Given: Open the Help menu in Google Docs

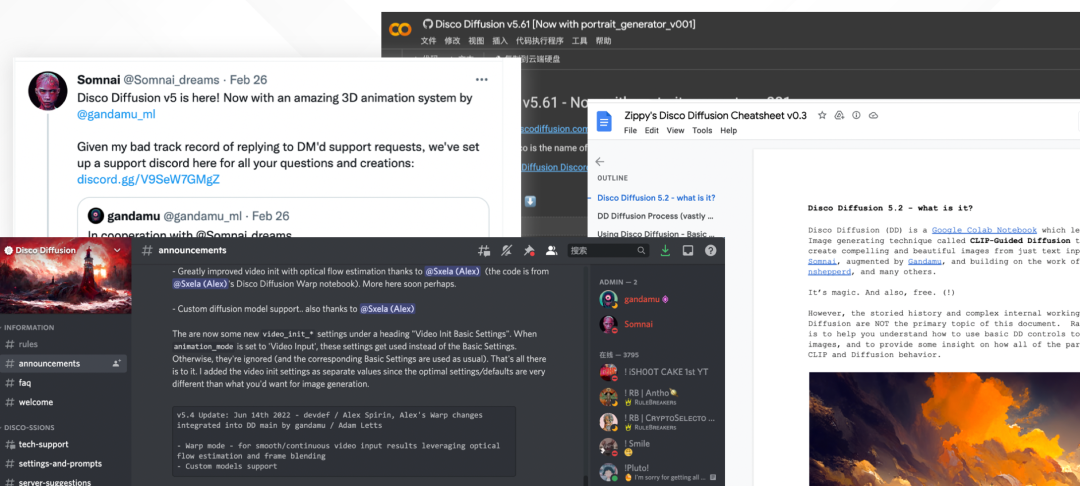Looking at the screenshot, I should click(x=728, y=130).
